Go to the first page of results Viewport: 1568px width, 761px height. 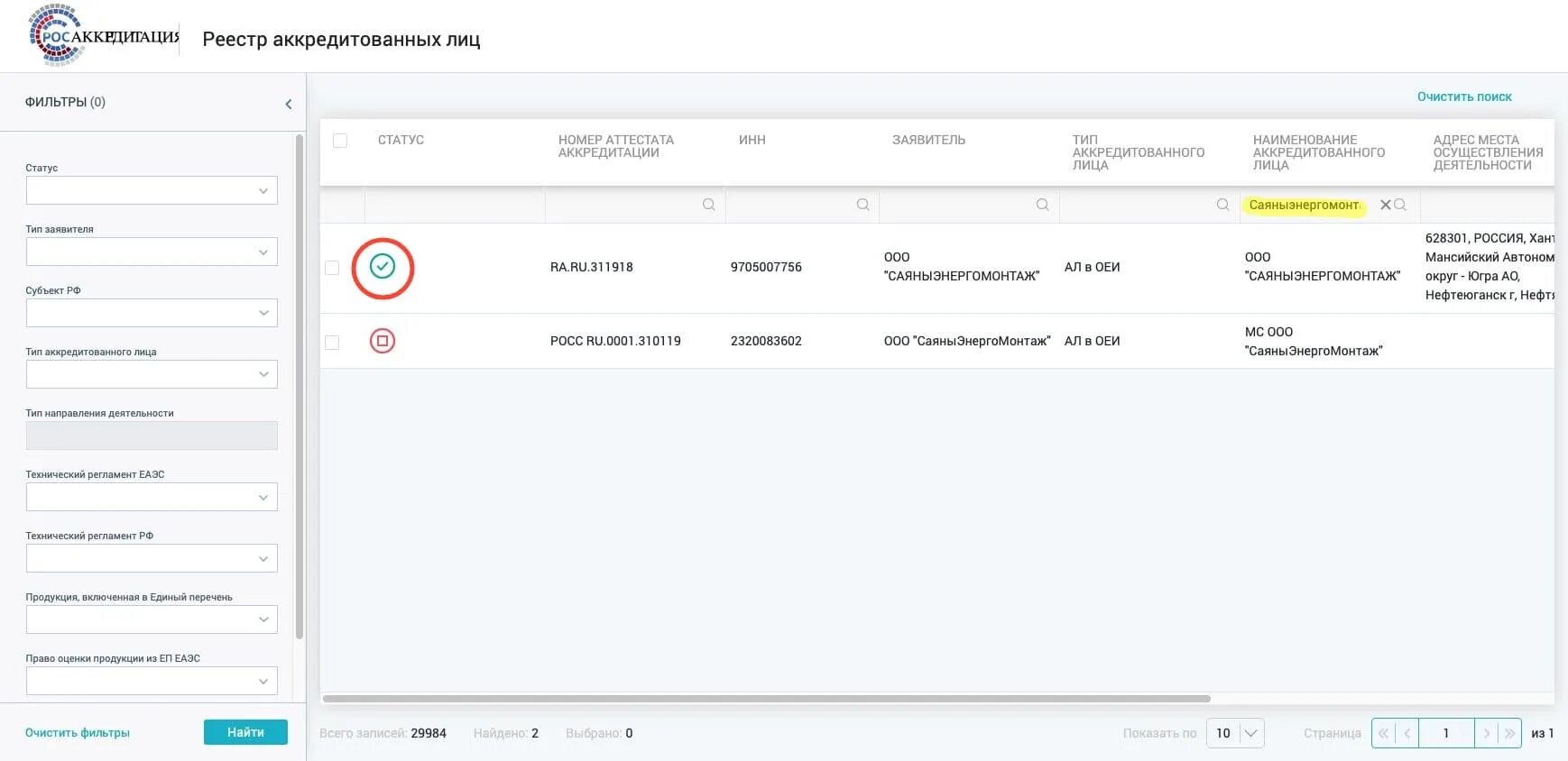[1384, 733]
